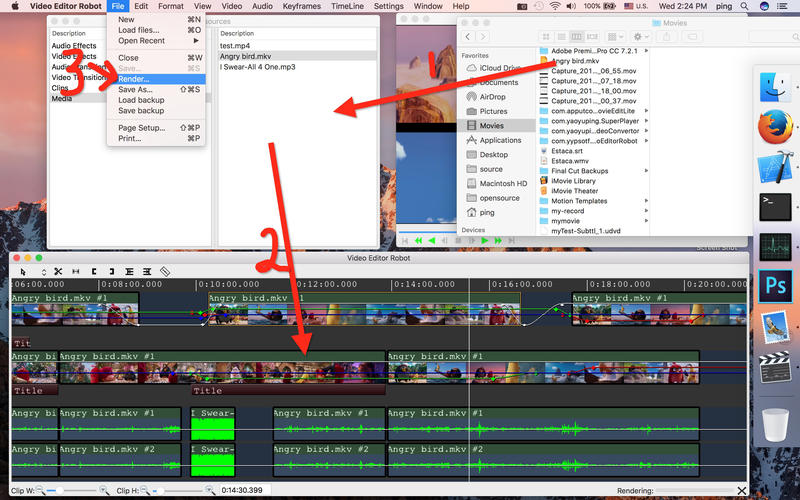The height and width of the screenshot is (500, 800).
Task: Expand the Open Recent submenu
Action: tap(156, 41)
